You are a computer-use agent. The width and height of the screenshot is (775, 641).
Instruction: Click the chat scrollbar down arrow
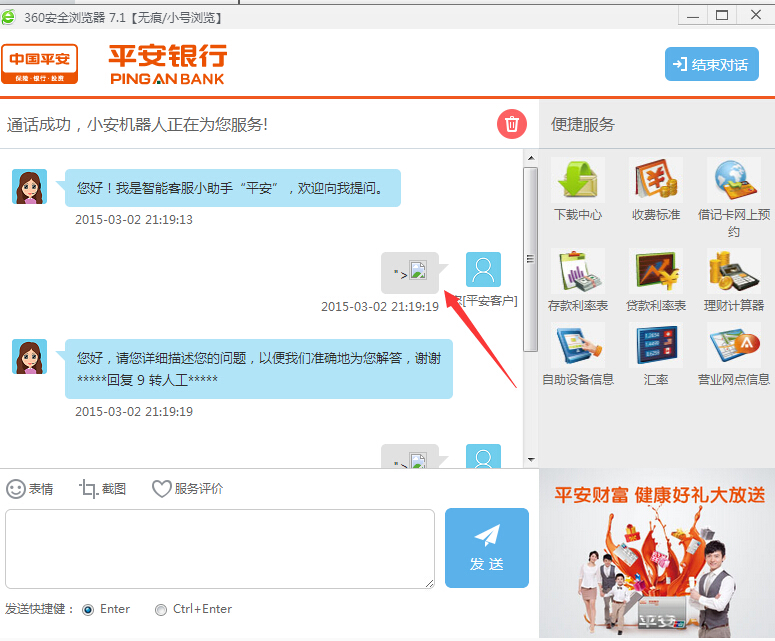(531, 459)
